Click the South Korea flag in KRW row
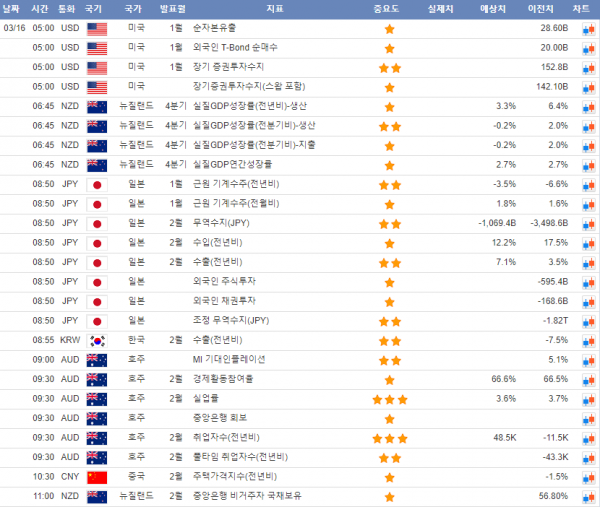The height and width of the screenshot is (507, 600). [x=96, y=341]
